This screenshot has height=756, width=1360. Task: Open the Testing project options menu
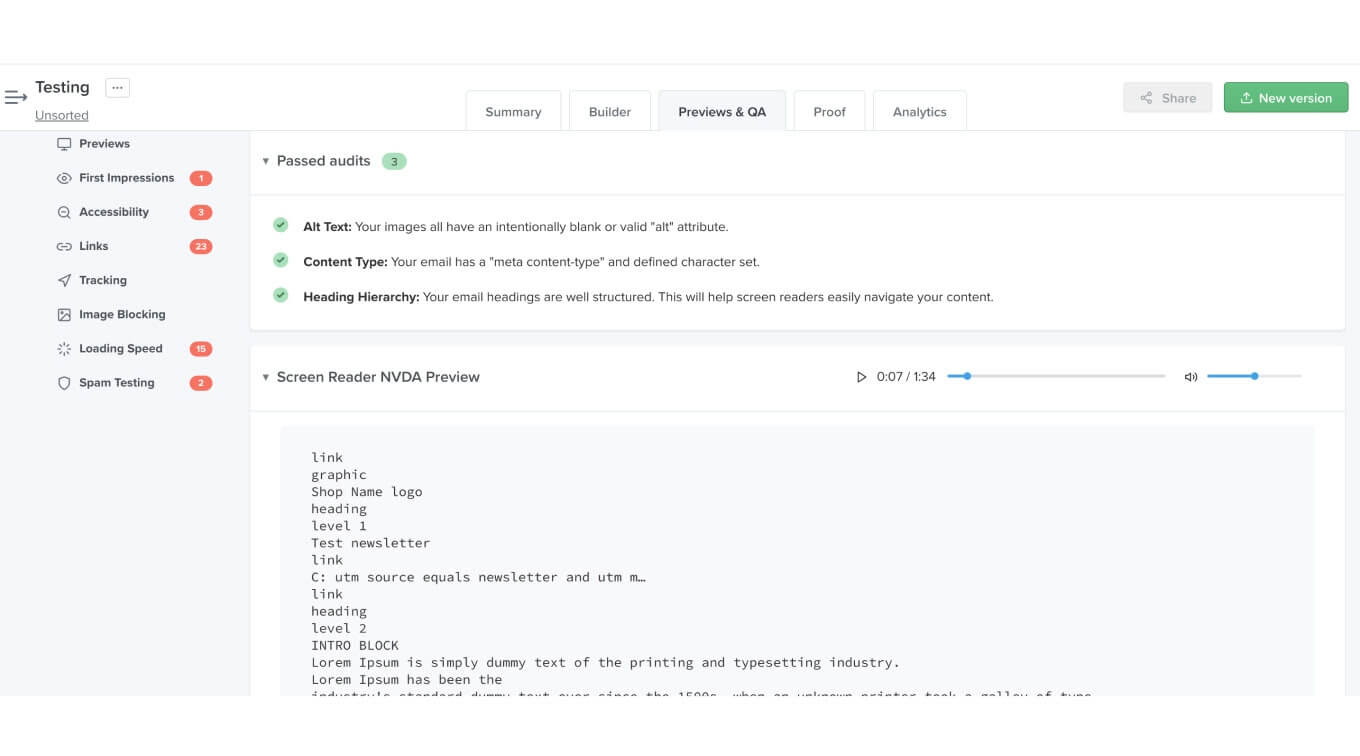click(118, 87)
